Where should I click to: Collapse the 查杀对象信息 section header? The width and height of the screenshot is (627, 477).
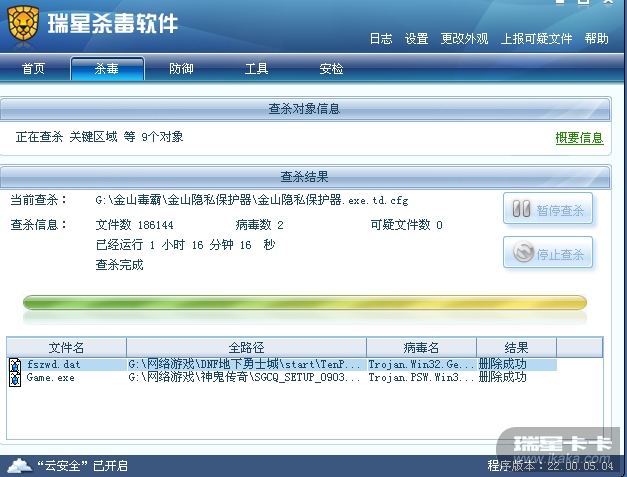305,109
